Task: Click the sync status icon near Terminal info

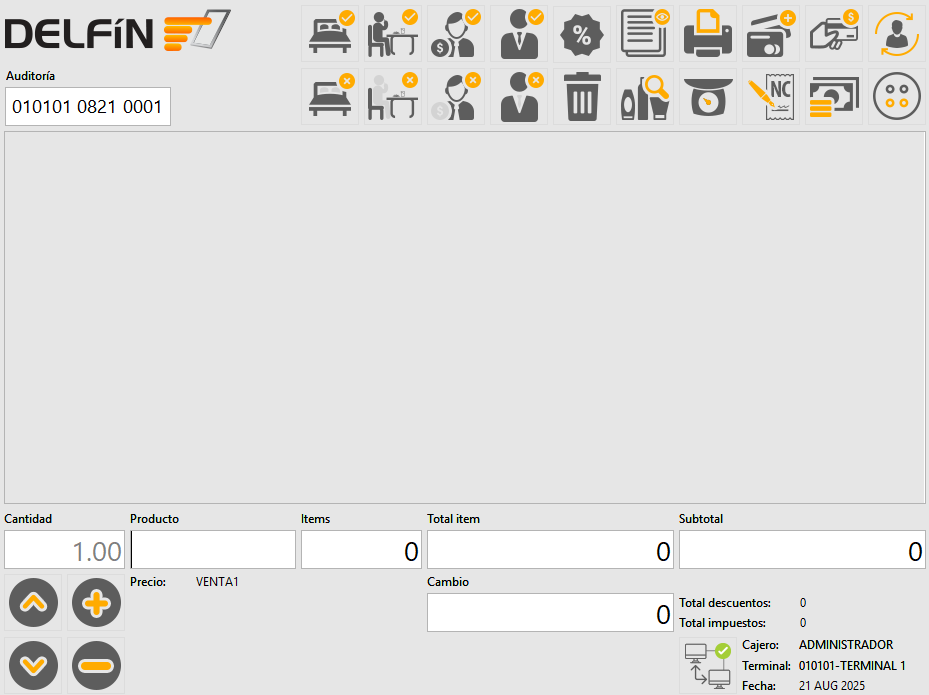Action: tap(706, 664)
